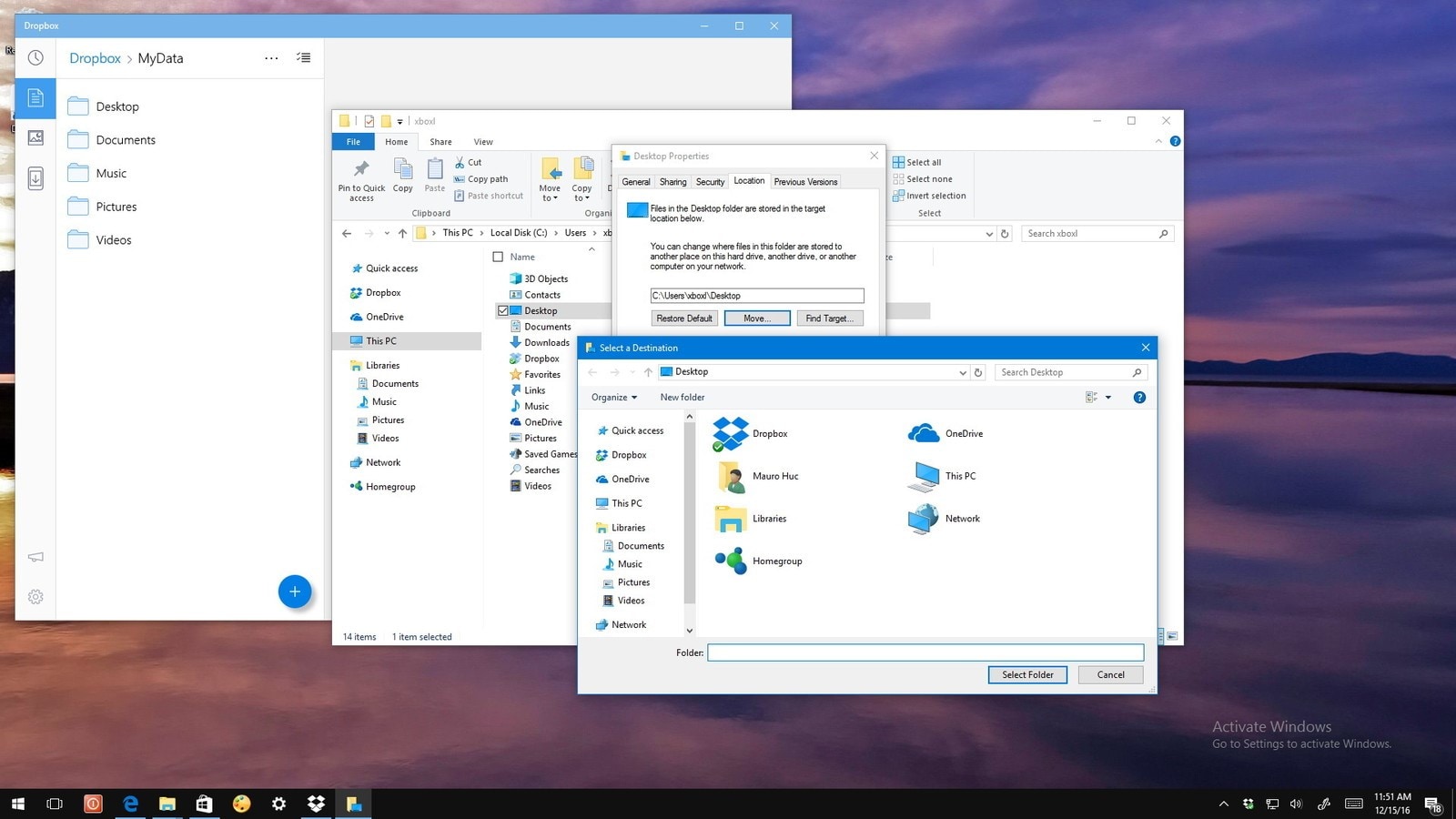Click the Search Desktop box in dialog
The height and width of the screenshot is (819, 1456).
pos(1071,372)
